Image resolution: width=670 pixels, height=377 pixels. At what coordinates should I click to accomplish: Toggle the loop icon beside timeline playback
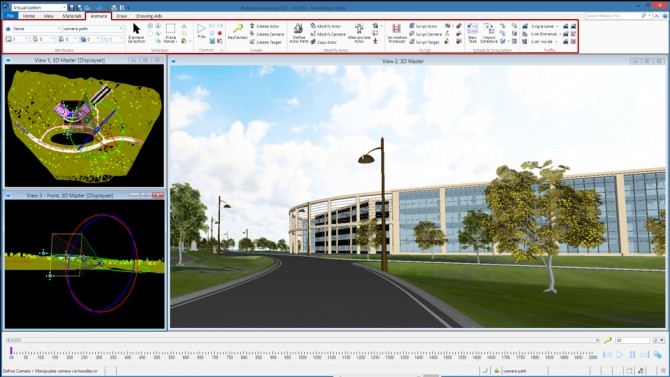pos(658,355)
